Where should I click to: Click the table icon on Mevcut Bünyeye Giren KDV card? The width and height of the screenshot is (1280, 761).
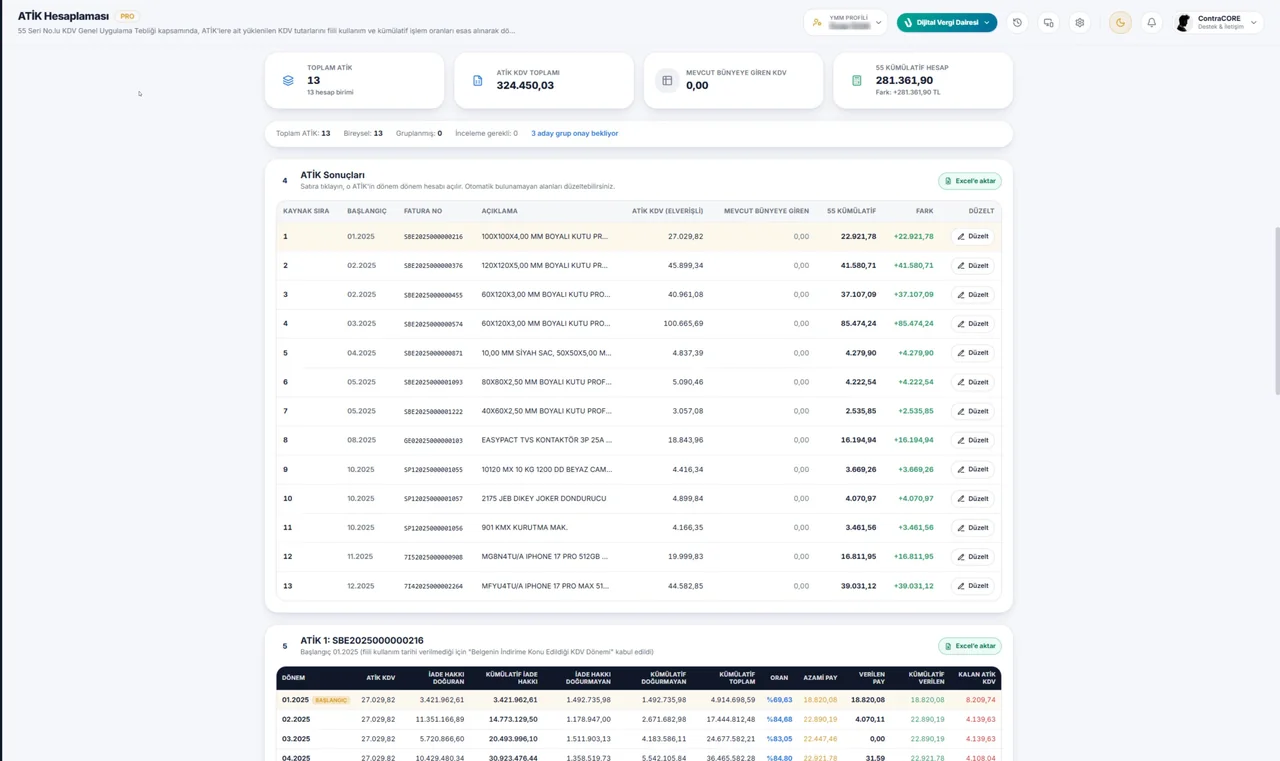pyautogui.click(x=667, y=80)
